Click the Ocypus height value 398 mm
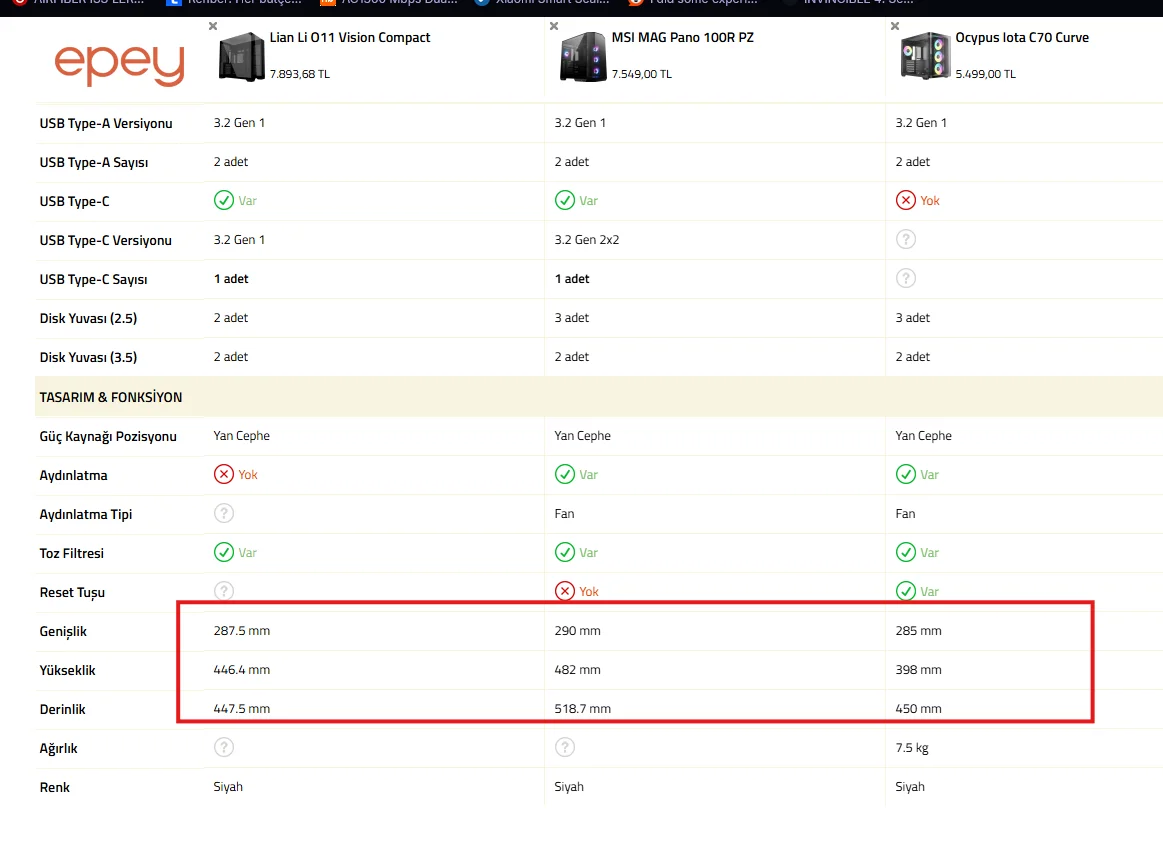Screen dimensions: 1163x860 coord(918,669)
